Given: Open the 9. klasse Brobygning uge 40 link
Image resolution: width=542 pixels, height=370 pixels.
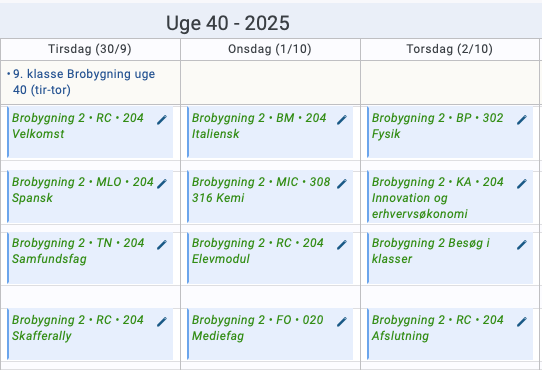Looking at the screenshot, I should [x=84, y=82].
